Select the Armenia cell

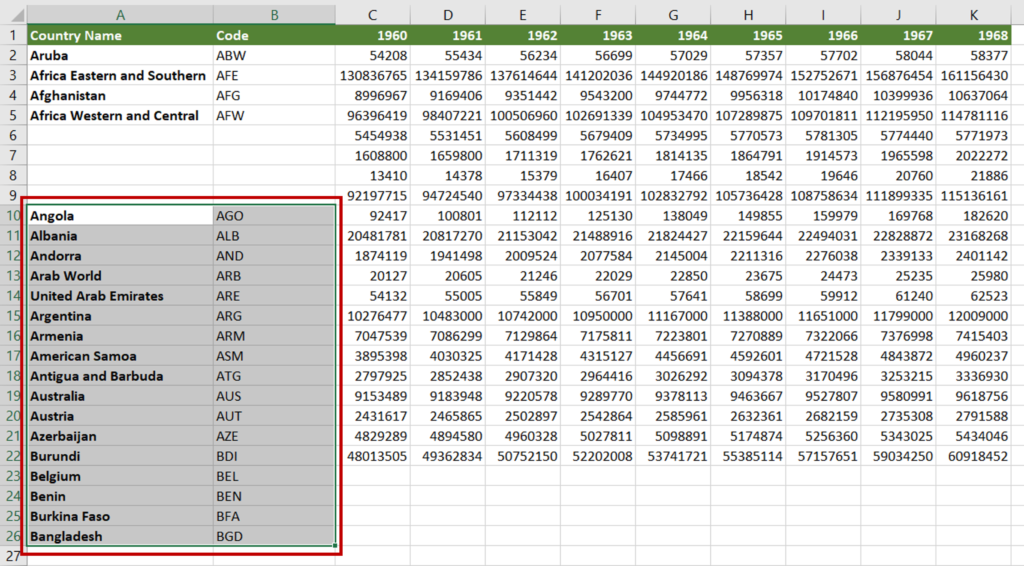click(x=120, y=336)
